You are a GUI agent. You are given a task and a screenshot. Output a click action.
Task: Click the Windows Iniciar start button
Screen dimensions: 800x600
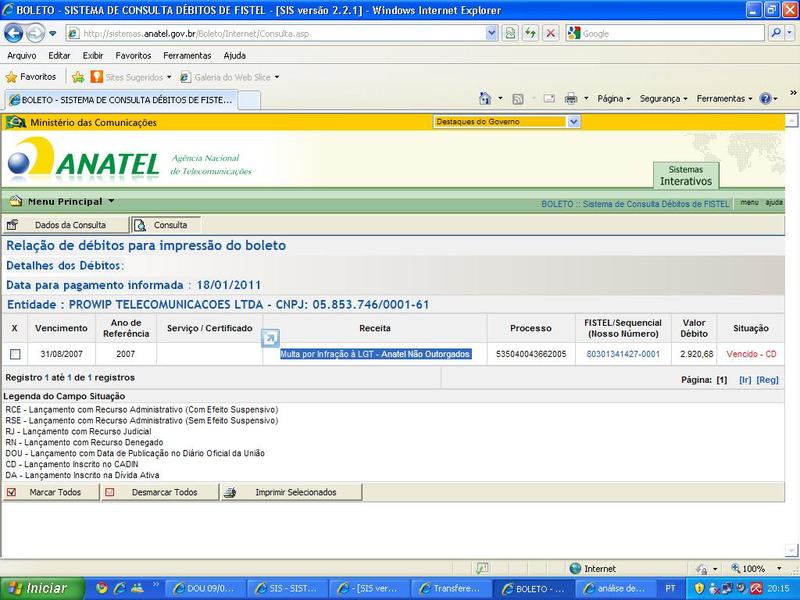pyautogui.click(x=43, y=588)
